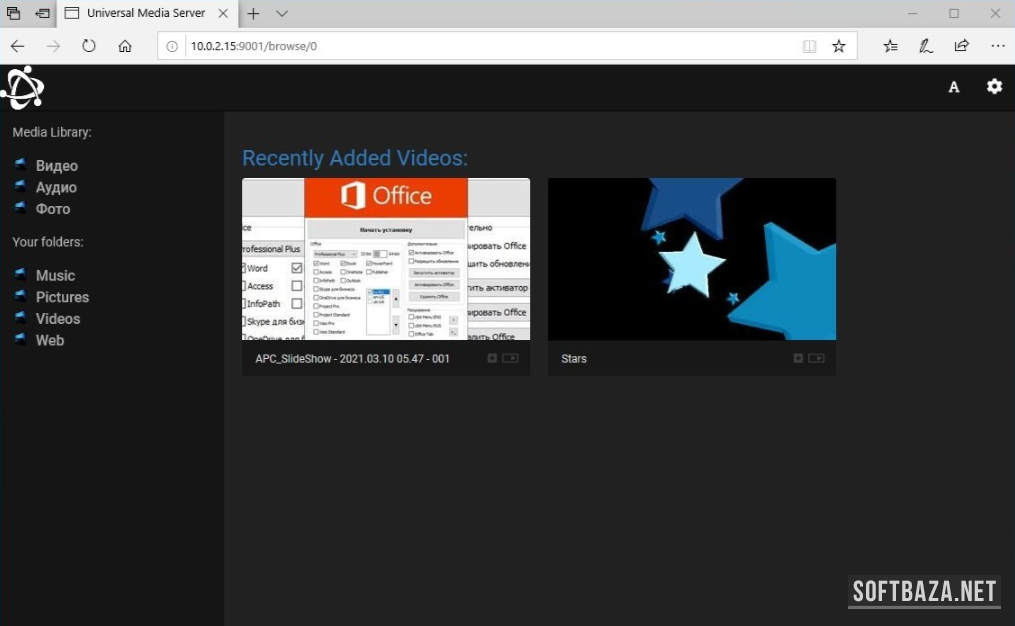Browse the Music folder
The image size is (1015, 626).
55,275
